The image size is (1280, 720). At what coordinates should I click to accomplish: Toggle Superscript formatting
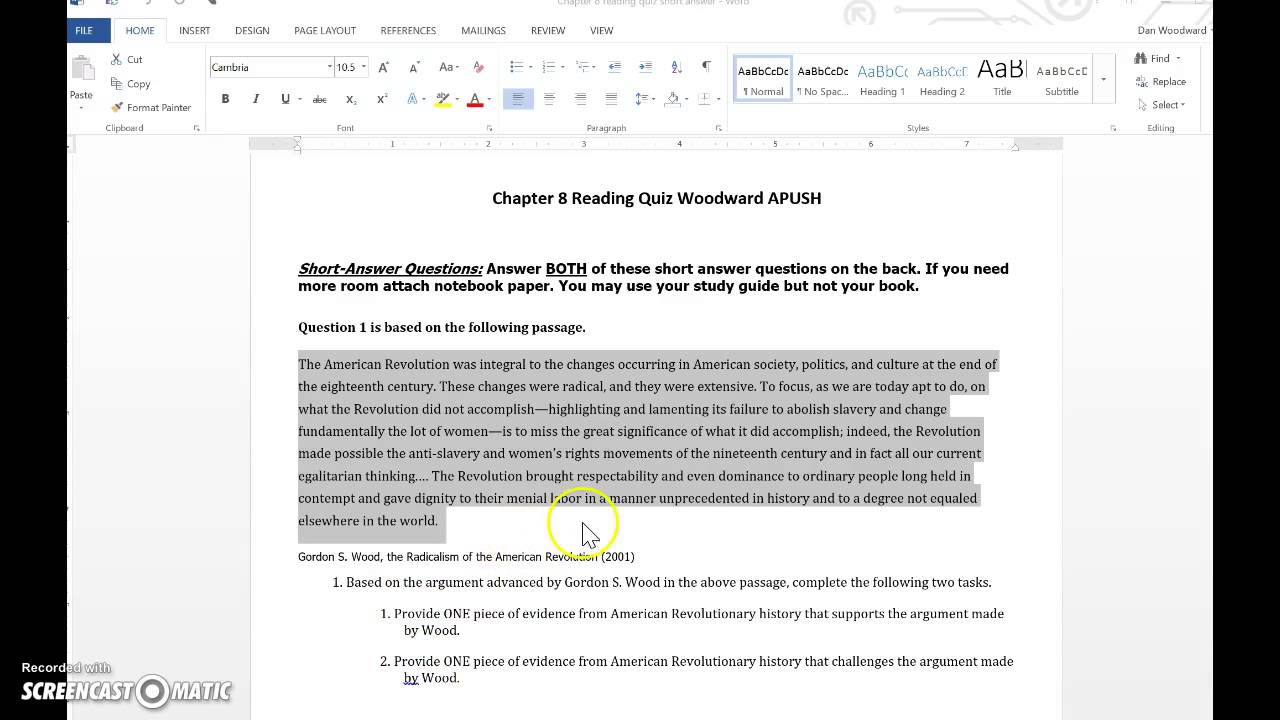point(382,99)
